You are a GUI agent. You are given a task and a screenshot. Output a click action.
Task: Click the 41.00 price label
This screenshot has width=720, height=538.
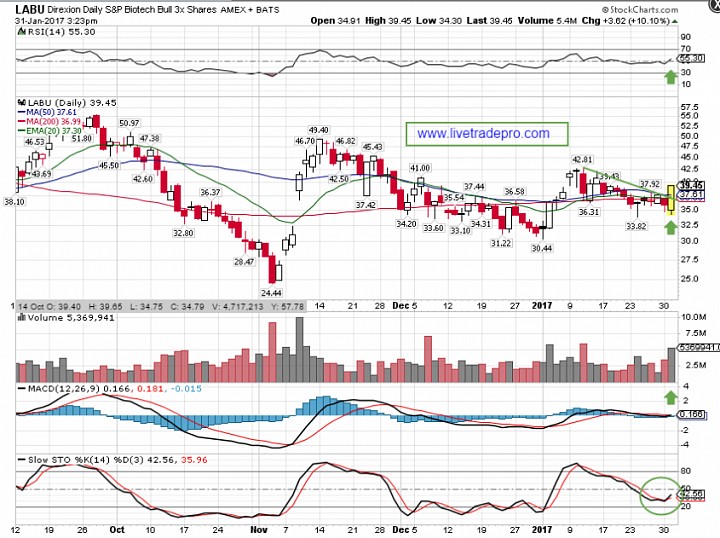click(x=420, y=168)
